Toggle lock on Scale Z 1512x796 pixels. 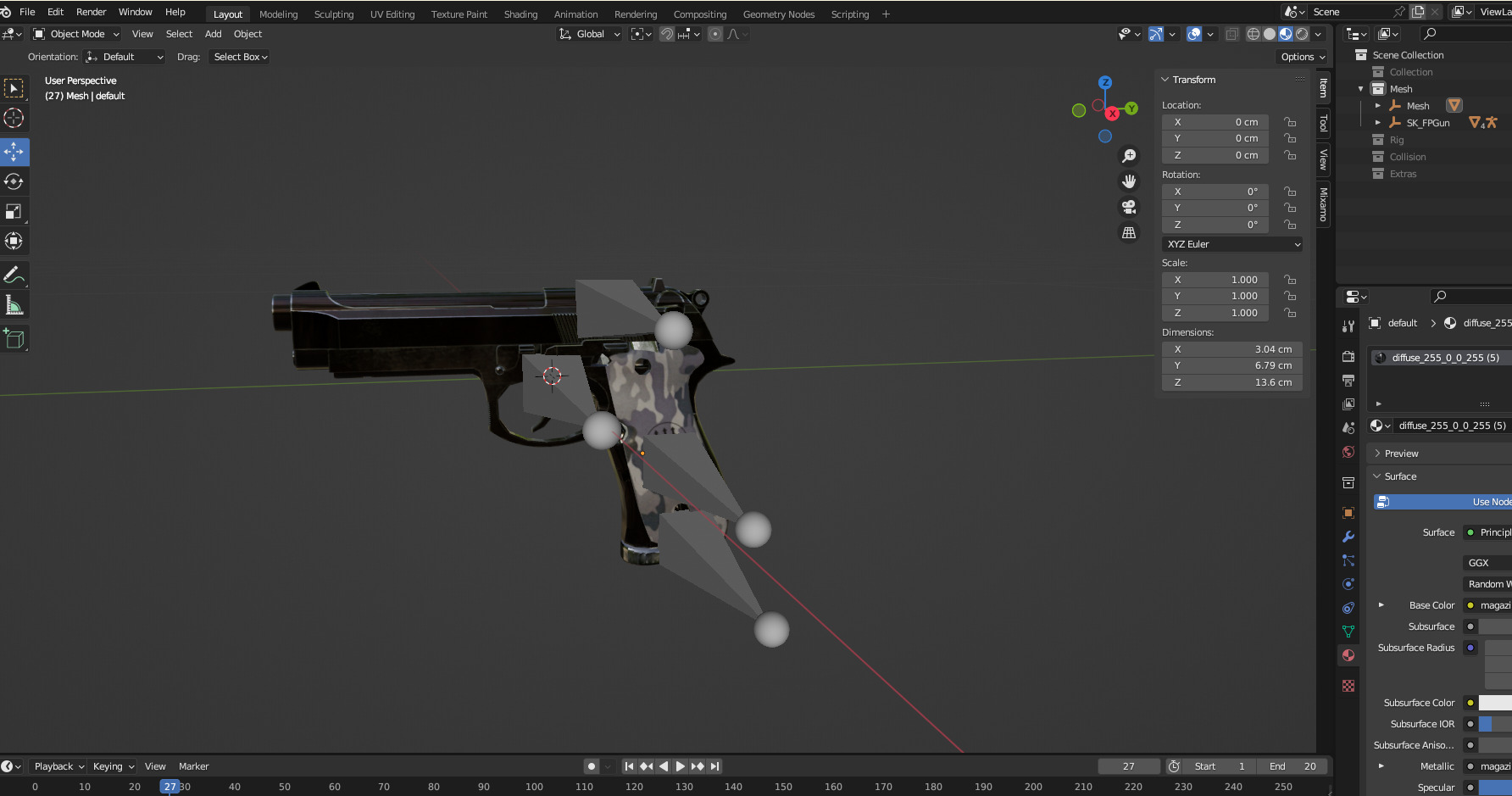click(1290, 313)
